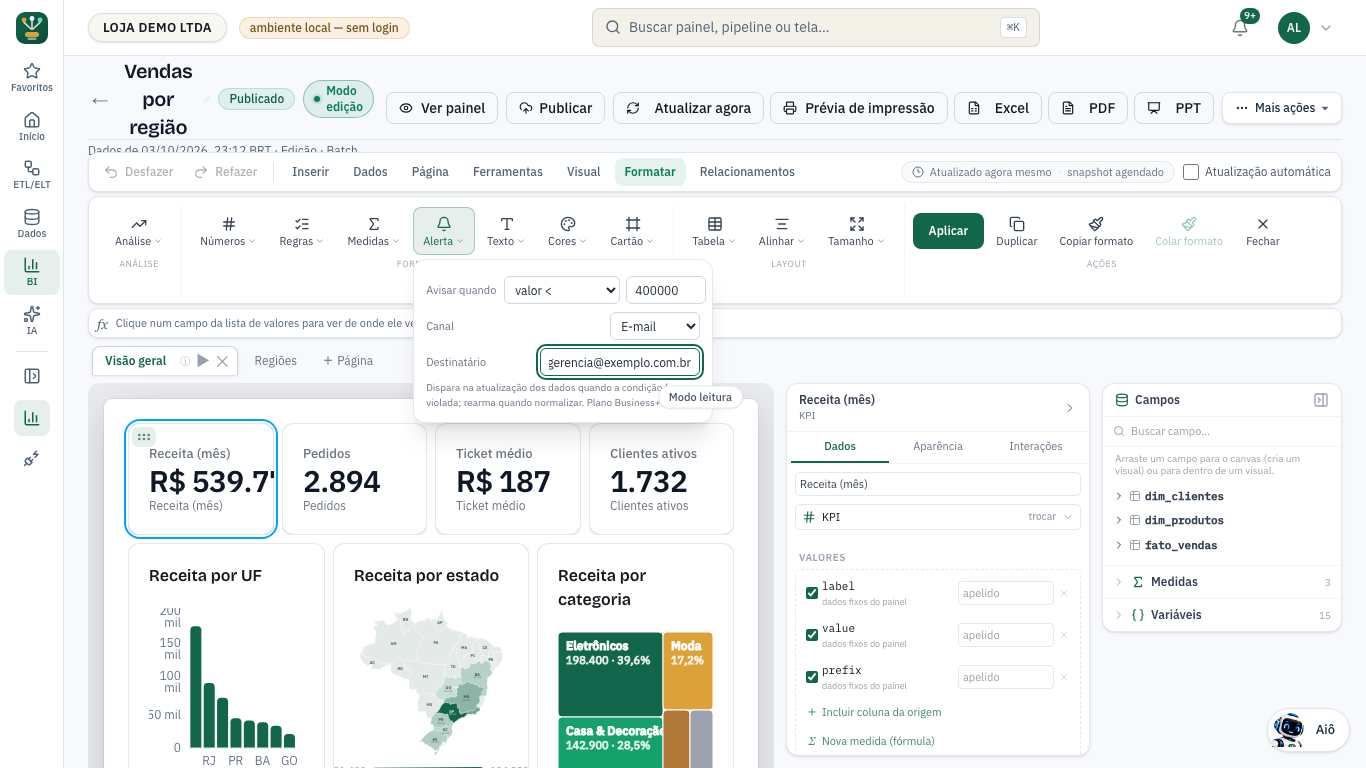
Task: Open the Cores format tool
Action: click(x=568, y=231)
